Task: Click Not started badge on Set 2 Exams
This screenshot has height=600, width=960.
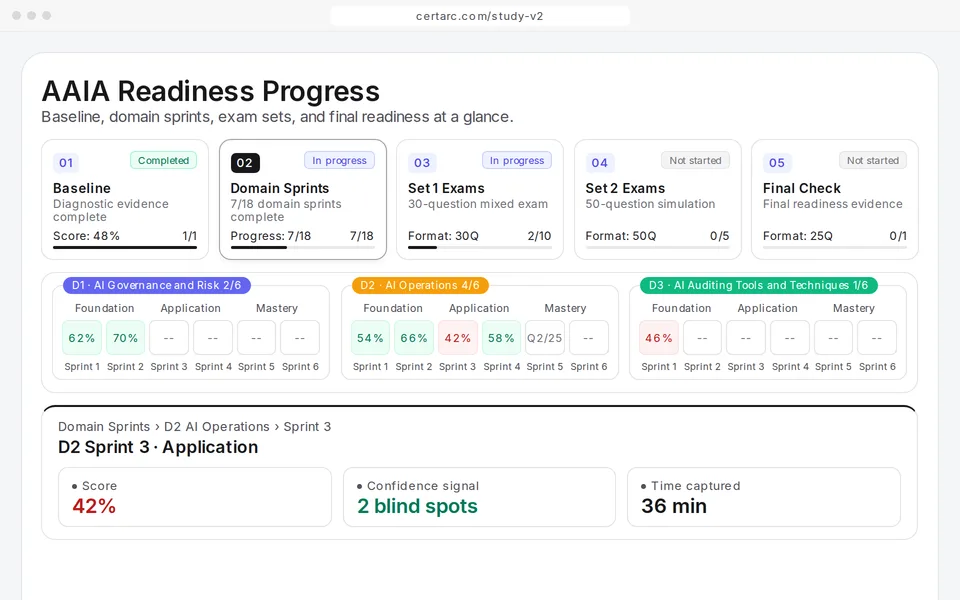Action: click(x=696, y=160)
